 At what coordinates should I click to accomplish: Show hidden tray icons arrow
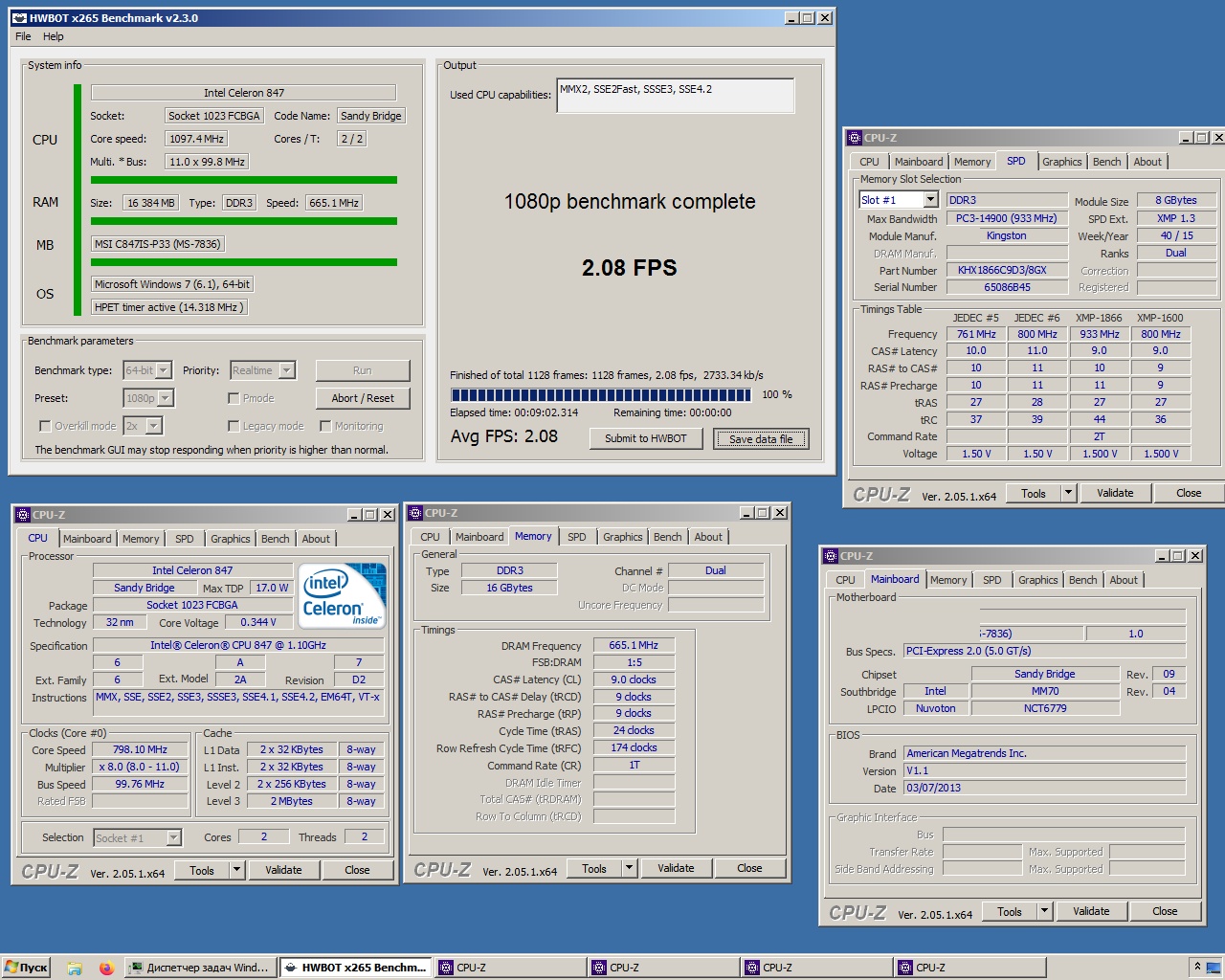(x=1197, y=968)
